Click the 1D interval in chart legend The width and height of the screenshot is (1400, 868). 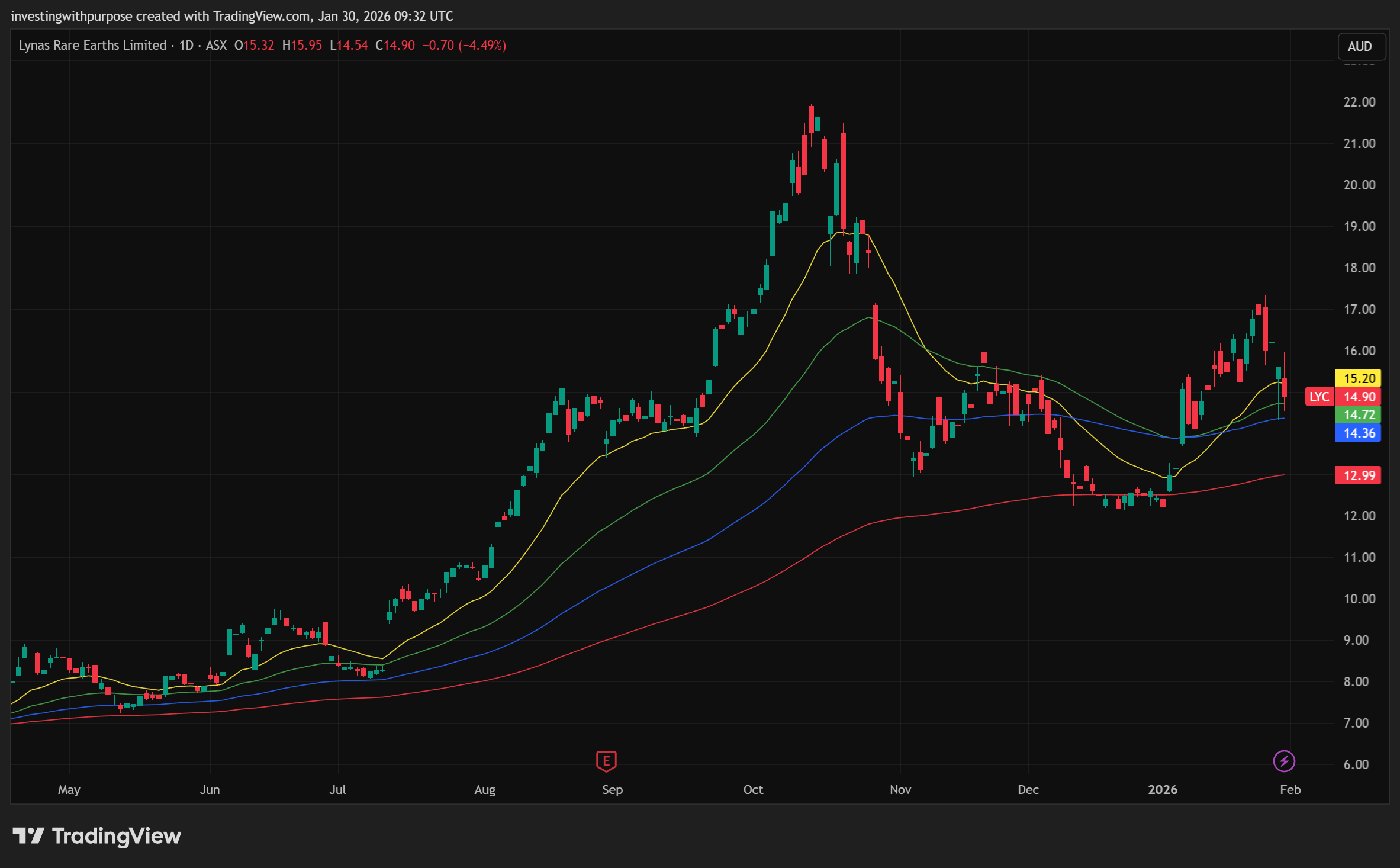186,46
